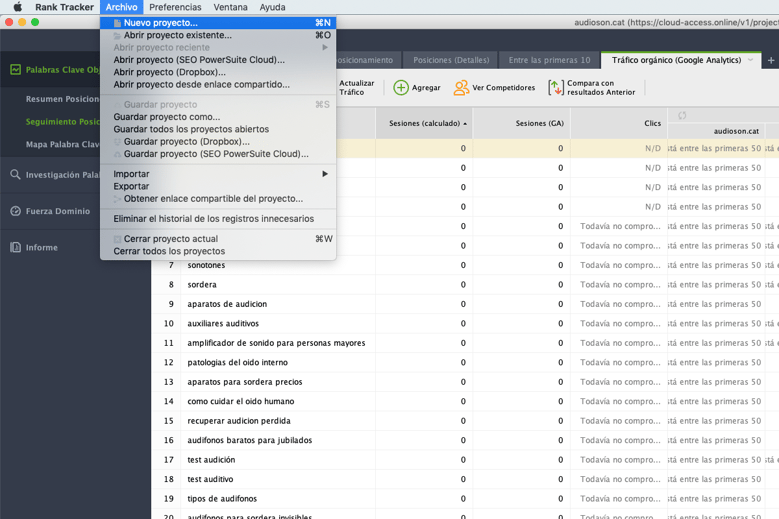This screenshot has height=519, width=779.
Task: Click the Informe document icon
Action: coord(15,247)
